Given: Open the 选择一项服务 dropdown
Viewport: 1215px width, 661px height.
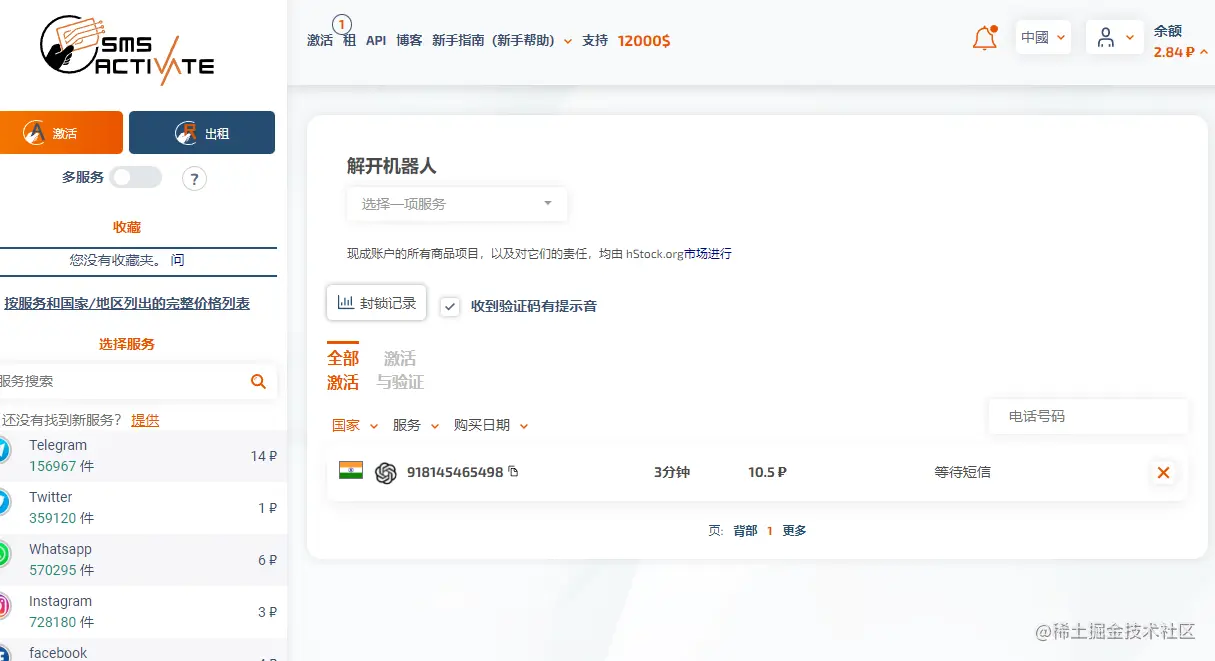Looking at the screenshot, I should pos(457,204).
